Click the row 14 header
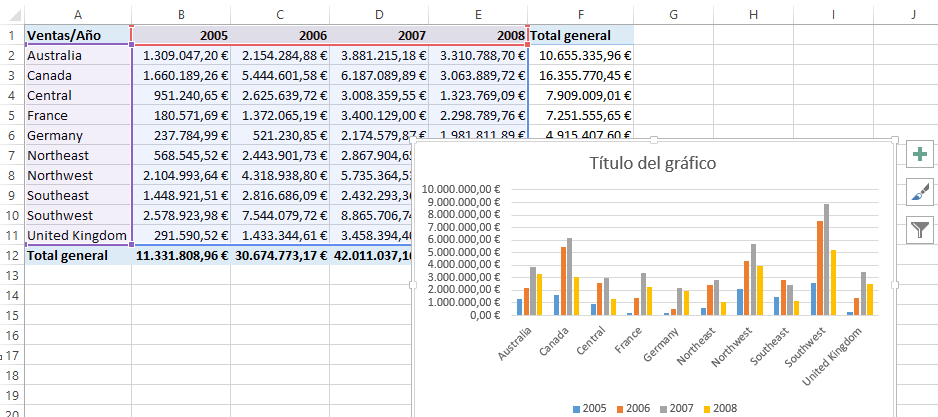The image size is (938, 417). click(10, 295)
